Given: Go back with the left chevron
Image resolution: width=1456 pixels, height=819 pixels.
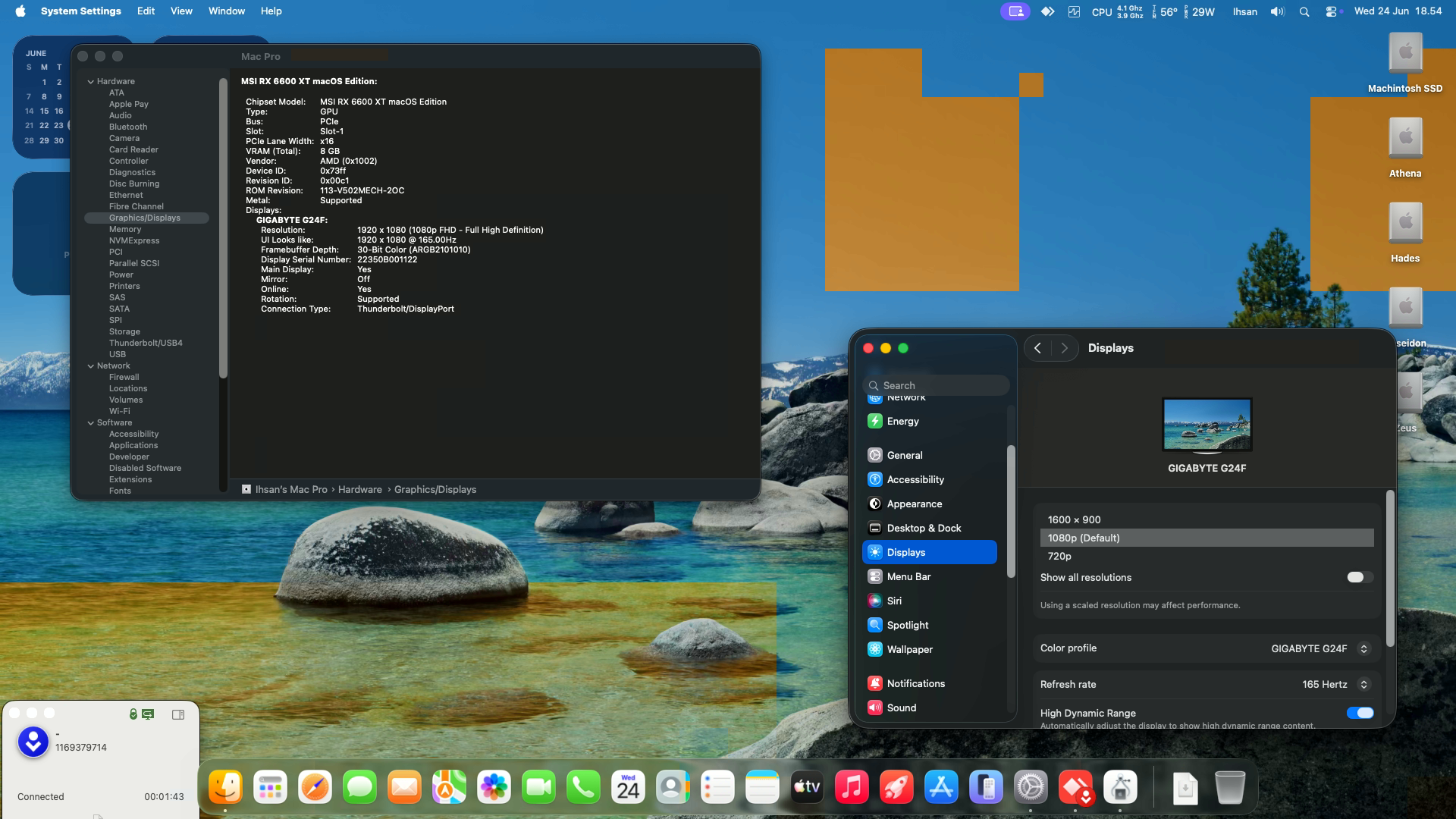Looking at the screenshot, I should click(1037, 348).
